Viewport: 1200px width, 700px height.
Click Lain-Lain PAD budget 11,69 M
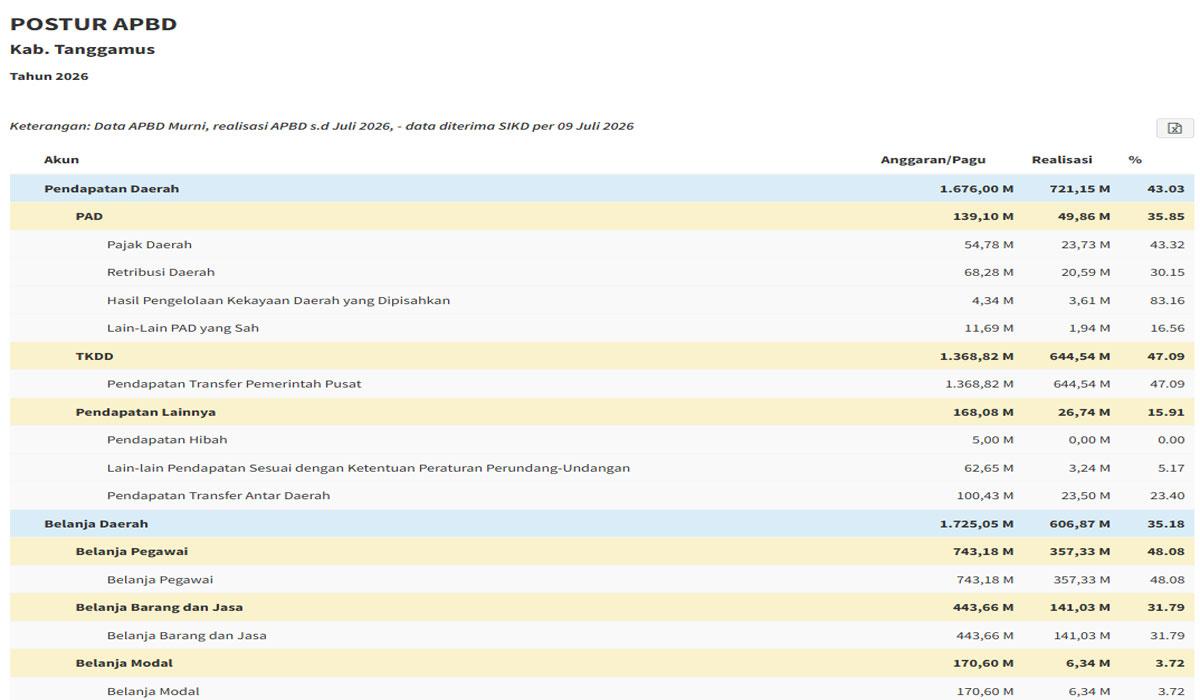click(x=989, y=329)
